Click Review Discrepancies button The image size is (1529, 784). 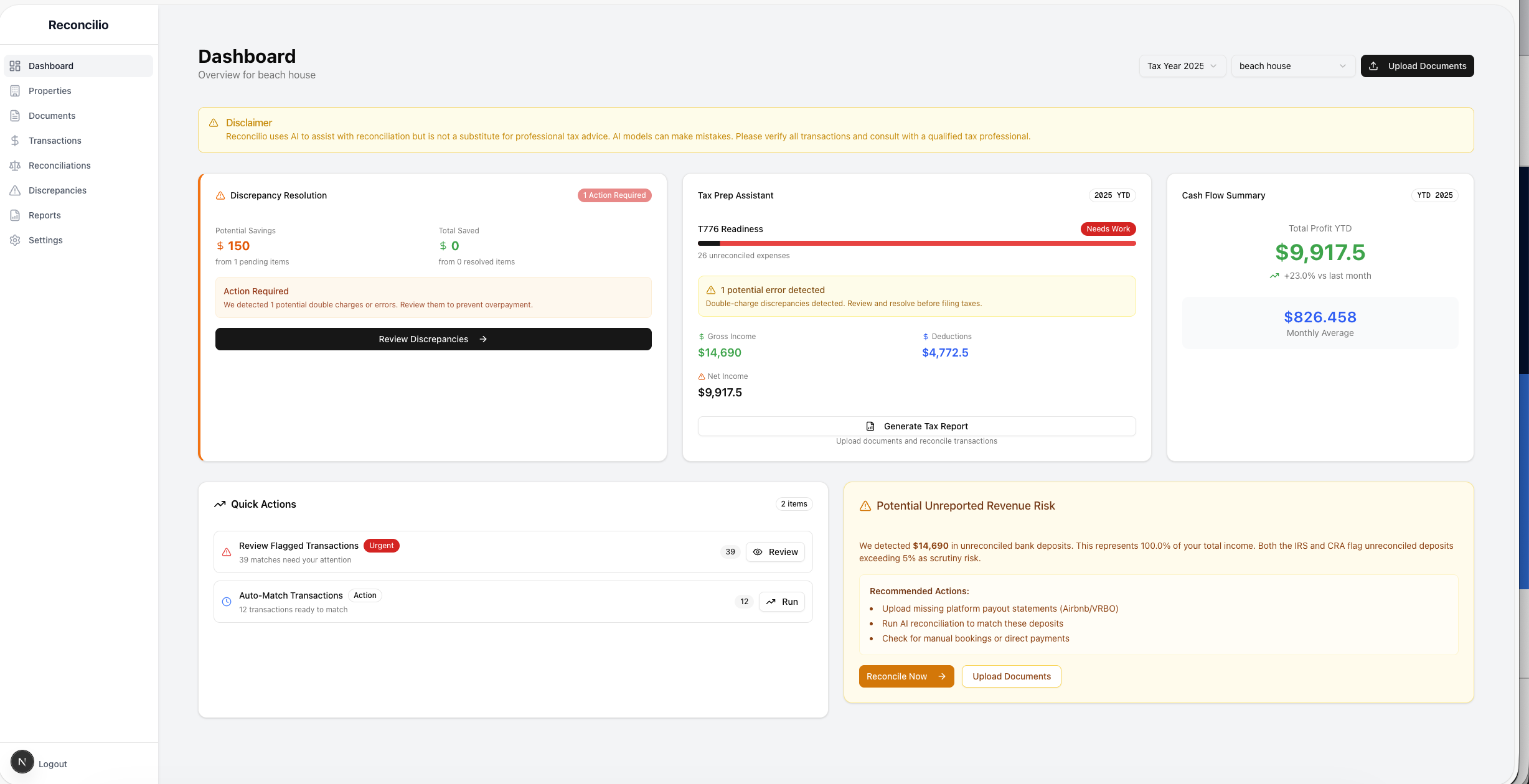click(x=433, y=339)
